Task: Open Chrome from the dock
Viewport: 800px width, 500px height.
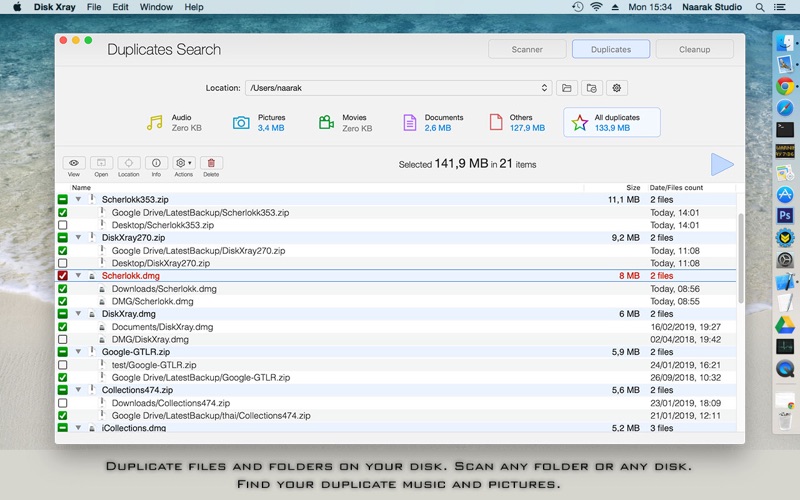Action: pyautogui.click(x=785, y=86)
